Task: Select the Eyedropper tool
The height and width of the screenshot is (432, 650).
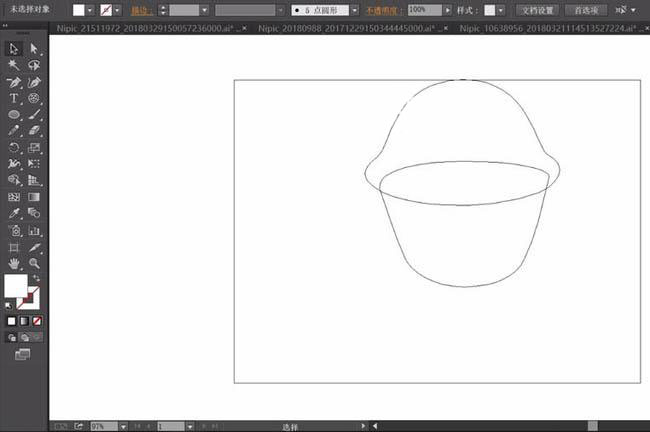Action: (14, 213)
